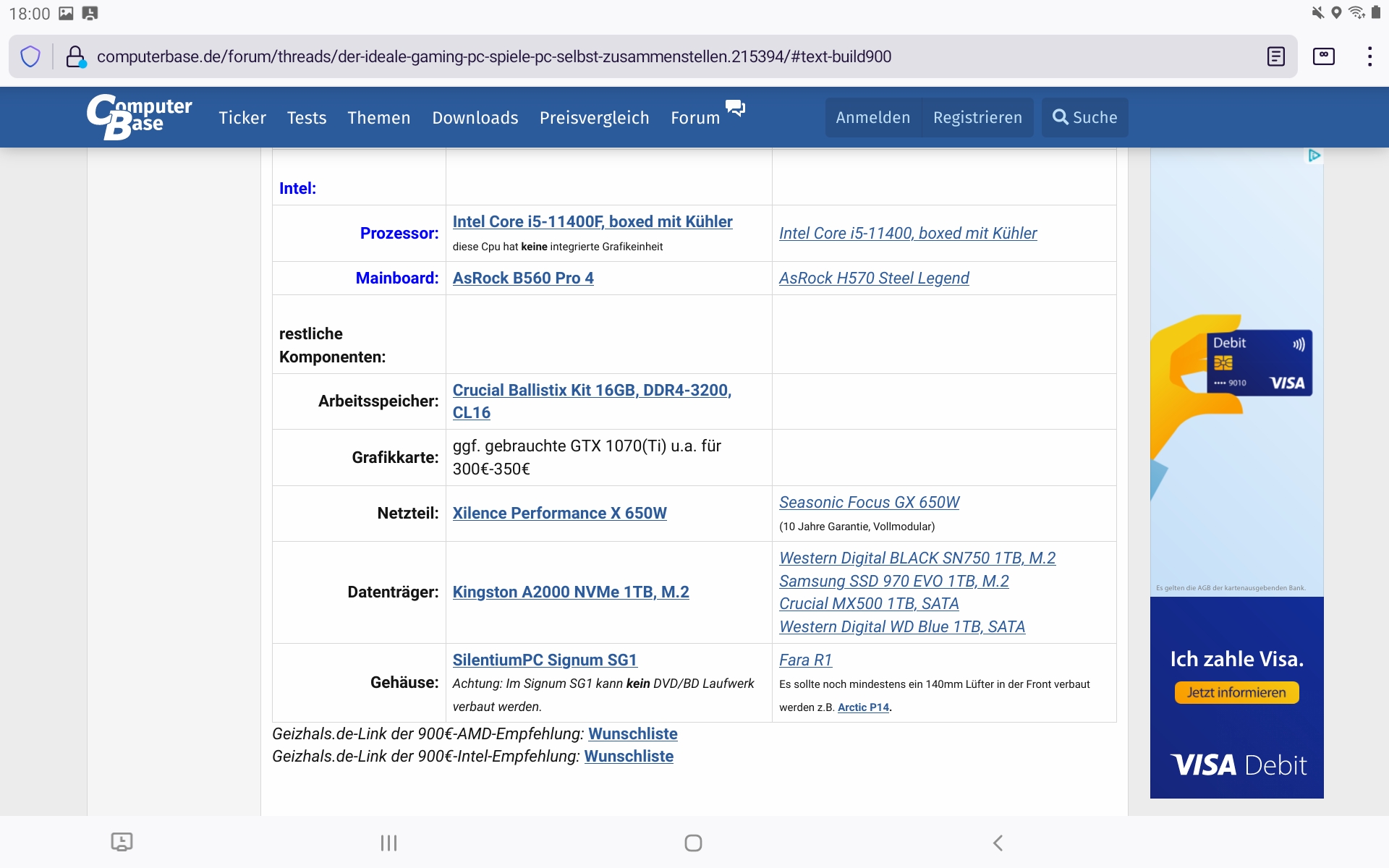This screenshot has width=1389, height=868.
Task: Click the shield icon in the address bar
Action: 30,56
